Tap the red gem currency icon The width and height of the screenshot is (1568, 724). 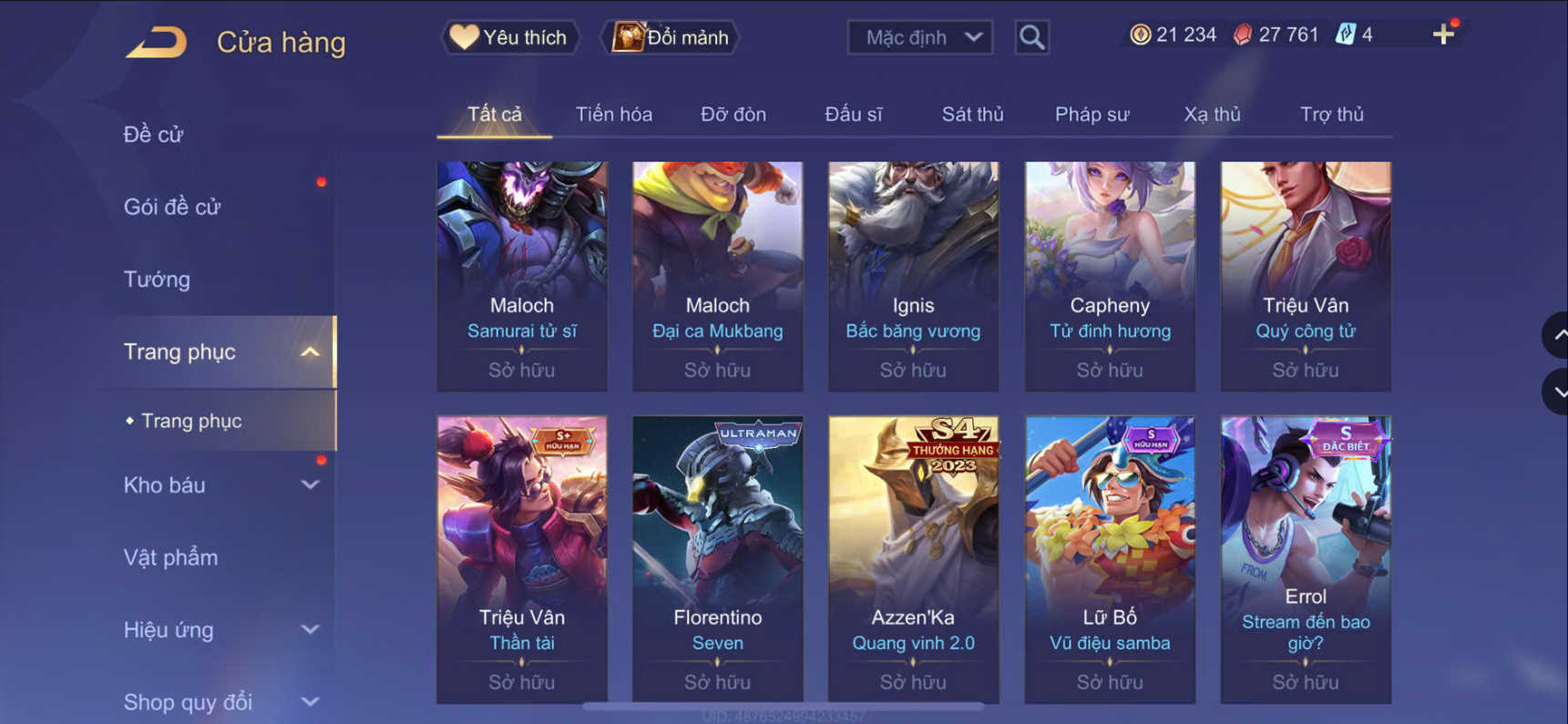(x=1242, y=35)
